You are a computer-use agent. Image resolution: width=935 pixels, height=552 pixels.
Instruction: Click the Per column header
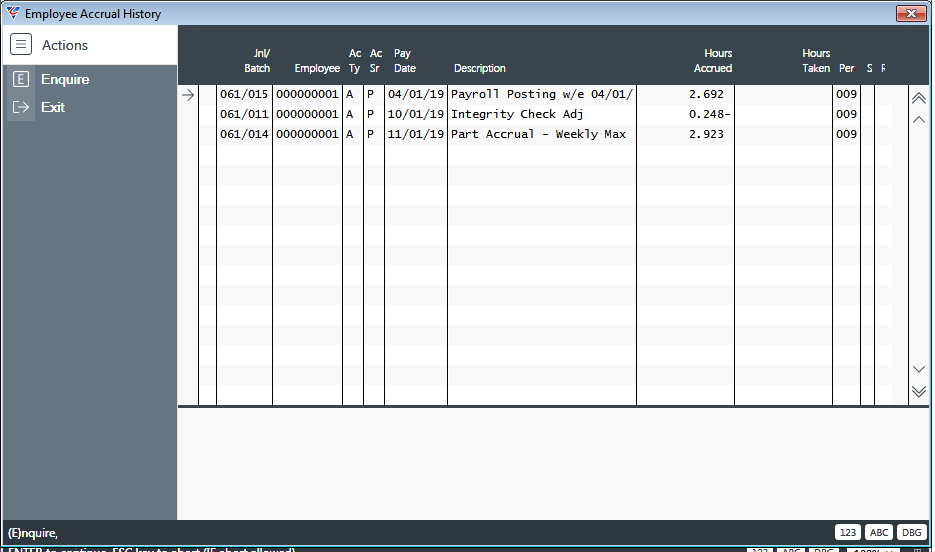coord(846,69)
